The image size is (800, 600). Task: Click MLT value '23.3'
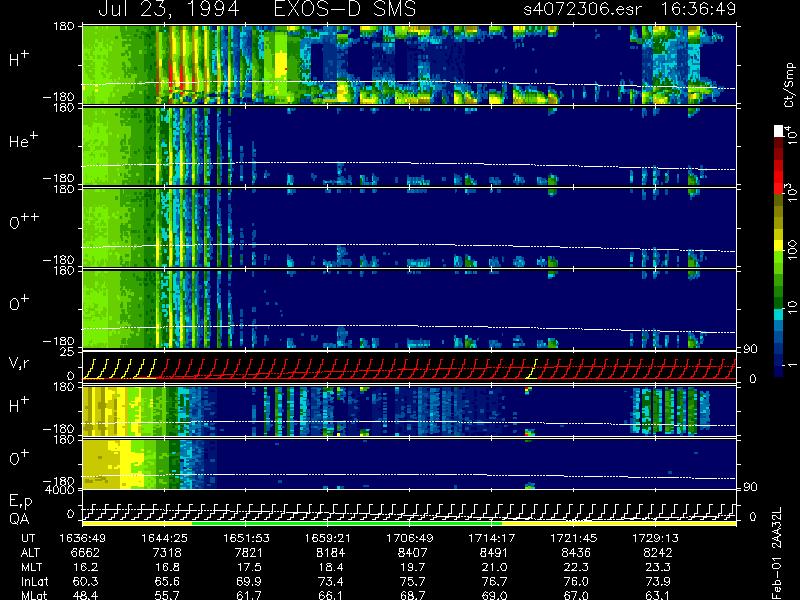click(x=658, y=567)
